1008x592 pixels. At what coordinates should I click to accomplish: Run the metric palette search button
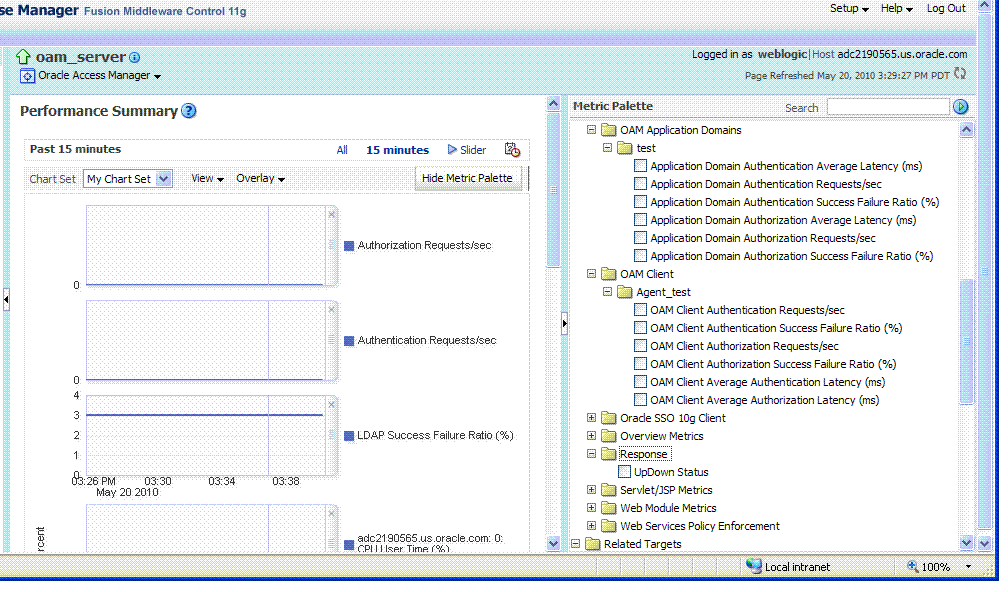[x=960, y=107]
